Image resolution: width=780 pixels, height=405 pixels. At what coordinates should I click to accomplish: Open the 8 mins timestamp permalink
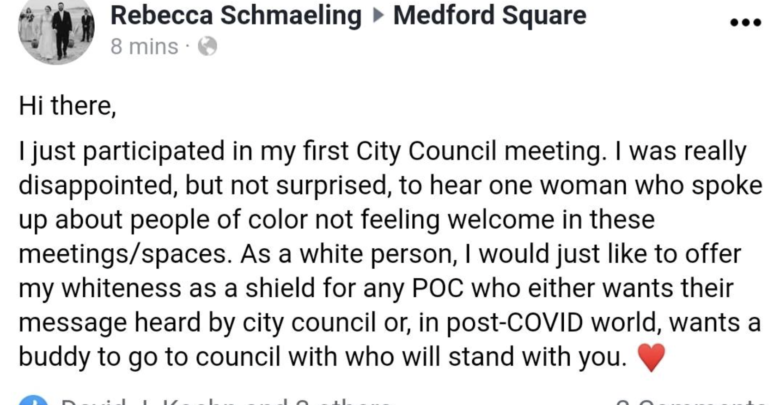coord(144,47)
